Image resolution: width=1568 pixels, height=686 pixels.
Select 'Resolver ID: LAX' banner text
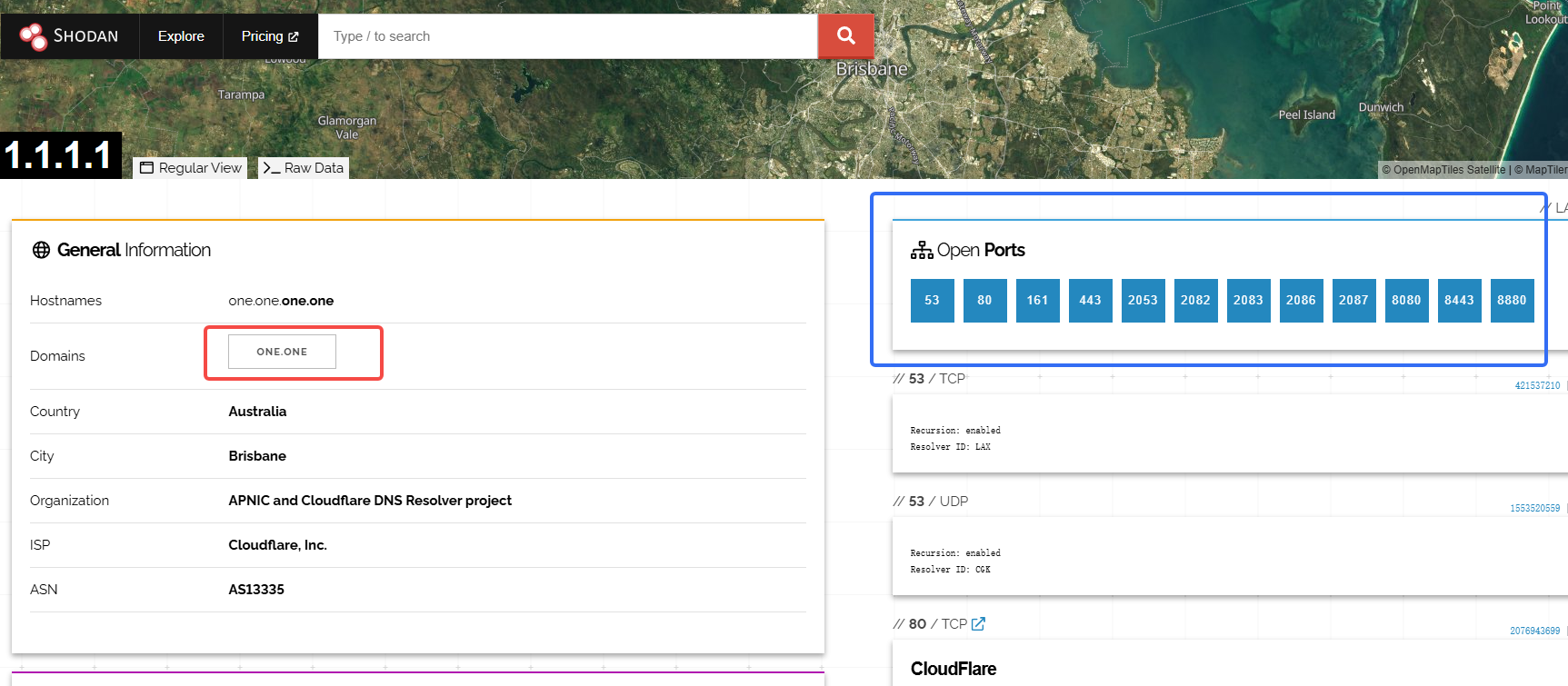pyautogui.click(x=950, y=447)
